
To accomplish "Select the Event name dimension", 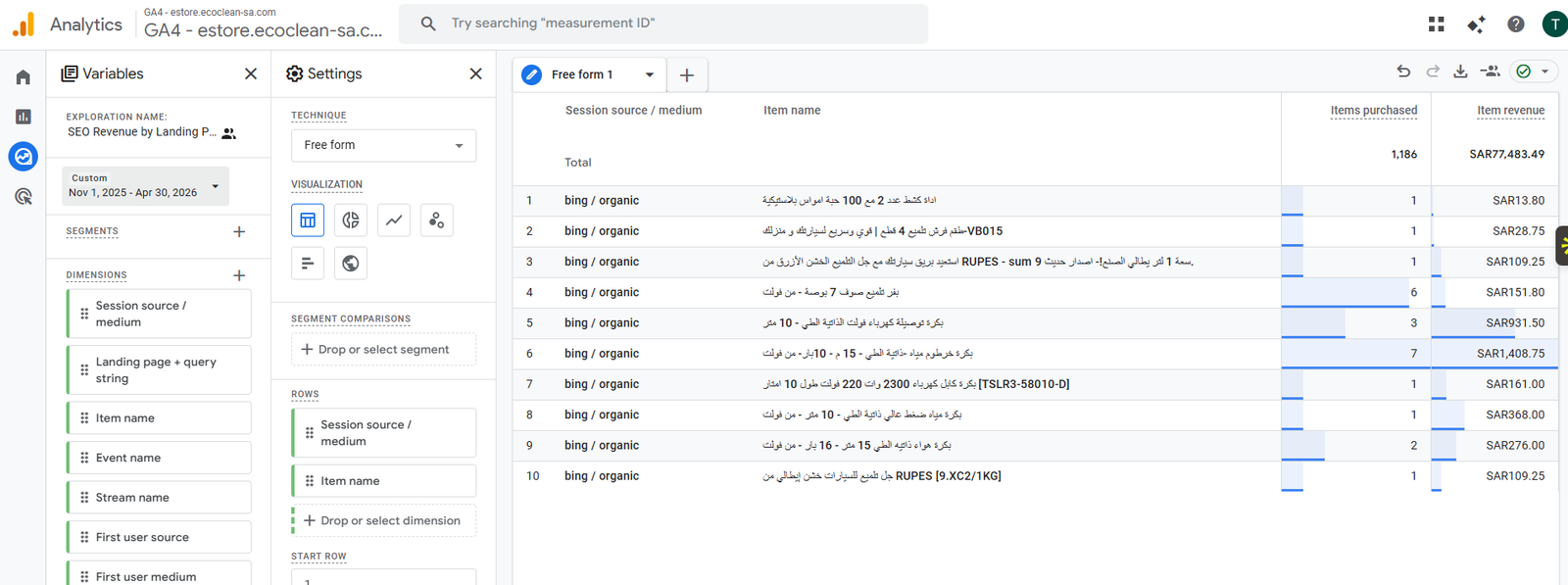I will [x=159, y=458].
